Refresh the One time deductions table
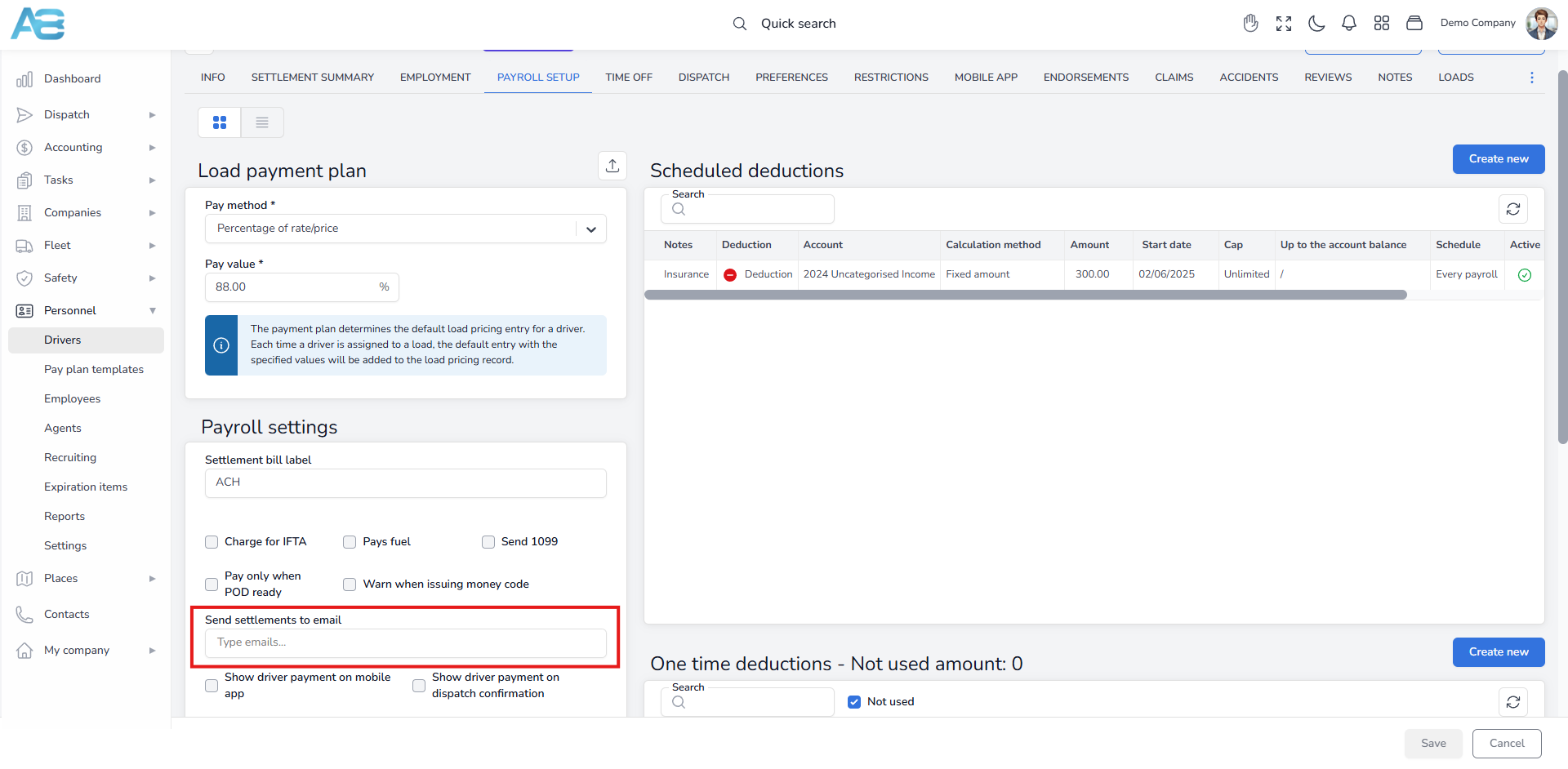This screenshot has width=1568, height=769. coord(1513,702)
